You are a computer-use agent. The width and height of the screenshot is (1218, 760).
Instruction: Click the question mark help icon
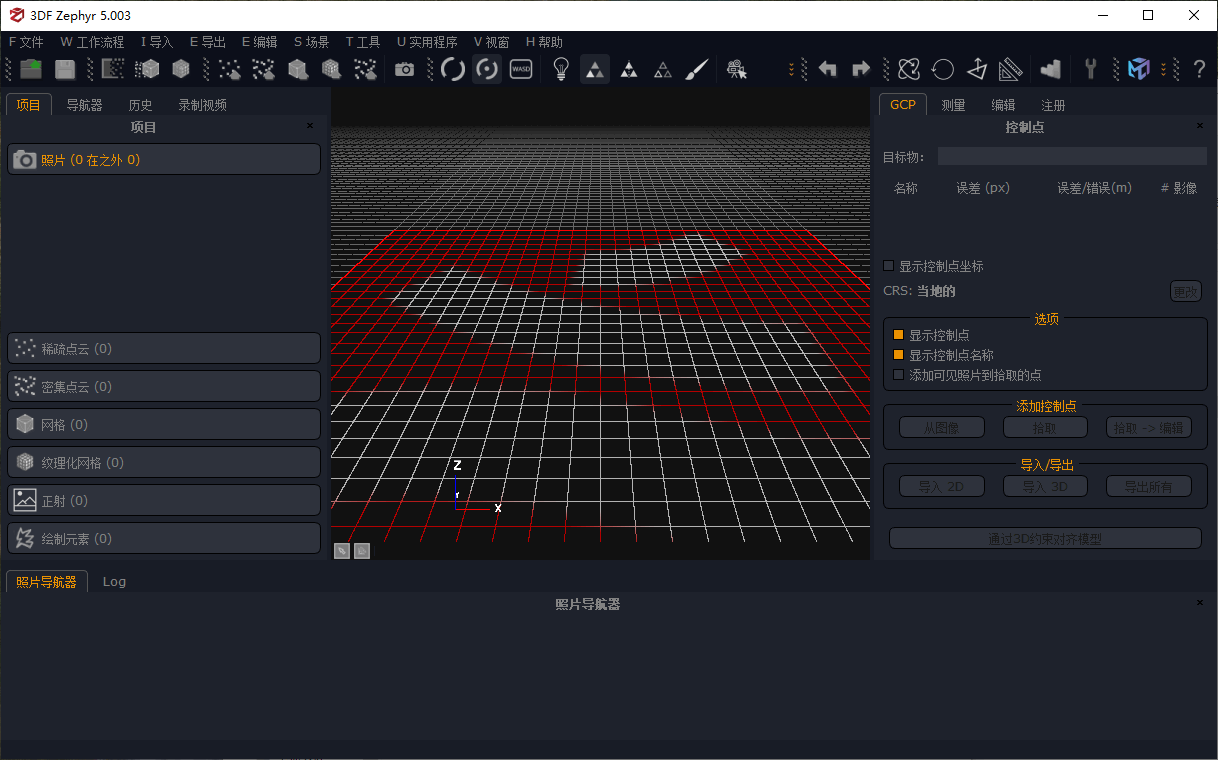[x=1199, y=69]
